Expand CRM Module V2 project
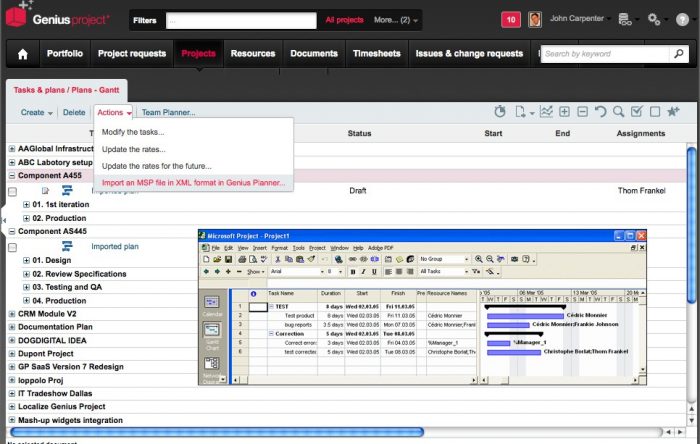 tap(12, 314)
